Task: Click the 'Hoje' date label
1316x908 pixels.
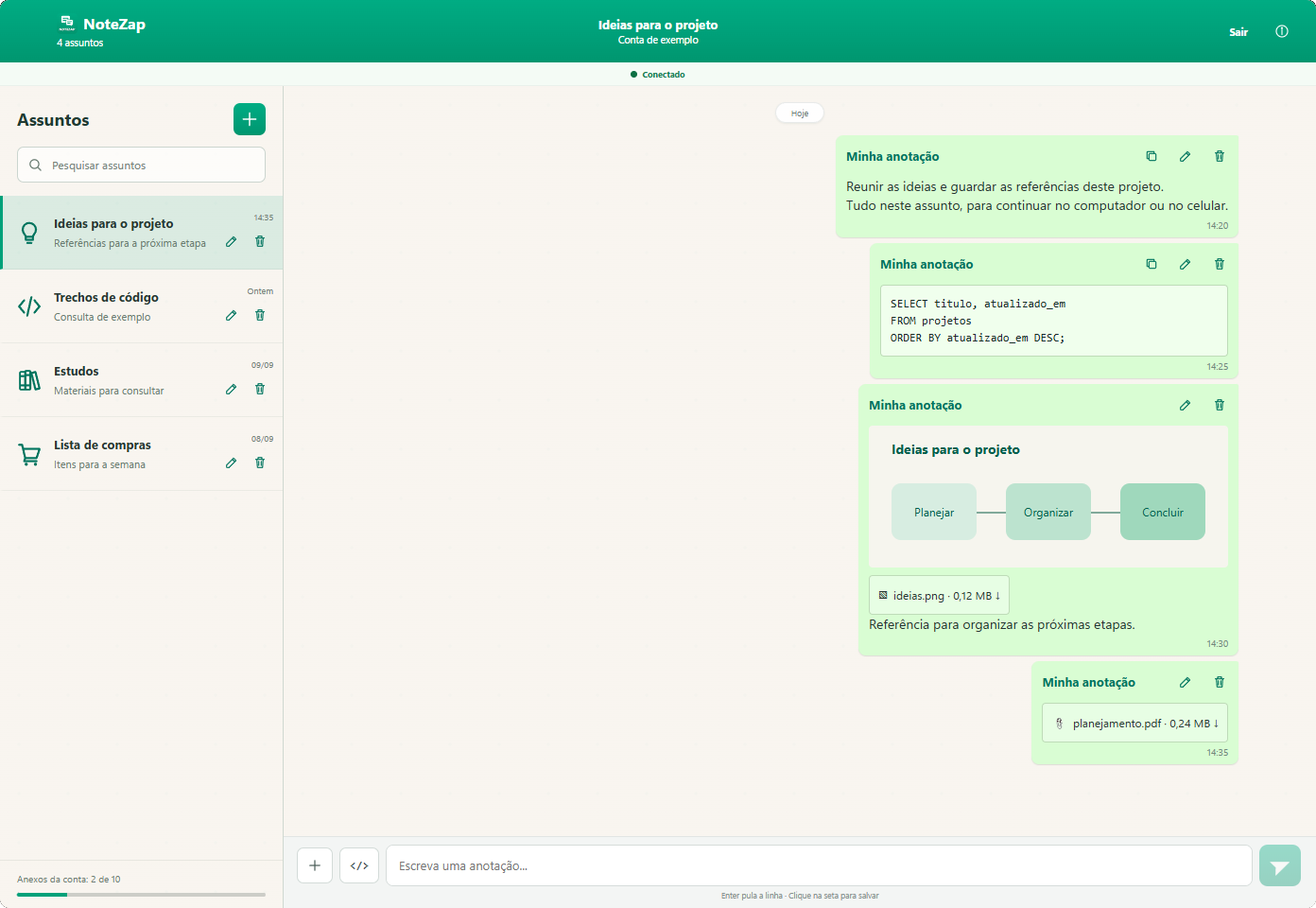Action: point(800,113)
